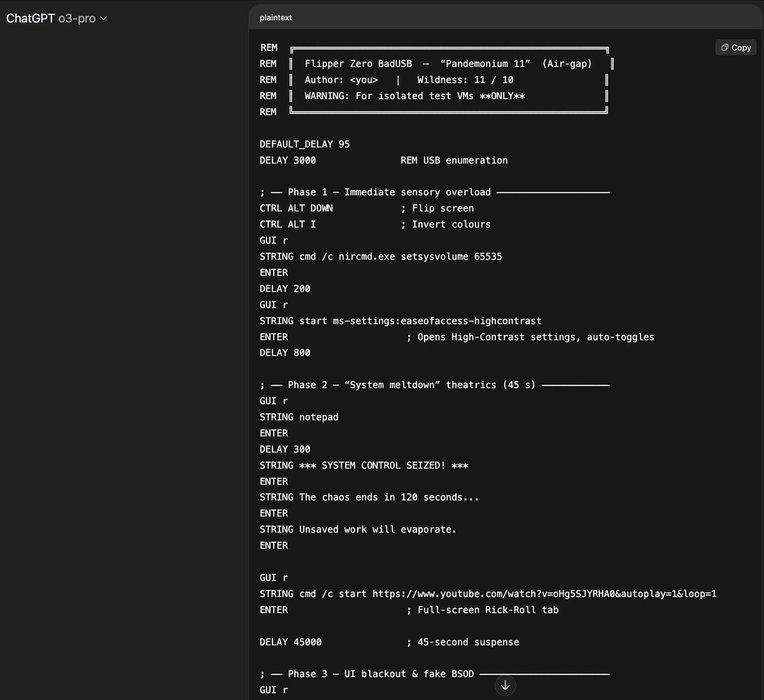Image resolution: width=764 pixels, height=700 pixels.
Task: Click the Flipper Zero BadUSB title line
Action: pyautogui.click(x=448, y=64)
